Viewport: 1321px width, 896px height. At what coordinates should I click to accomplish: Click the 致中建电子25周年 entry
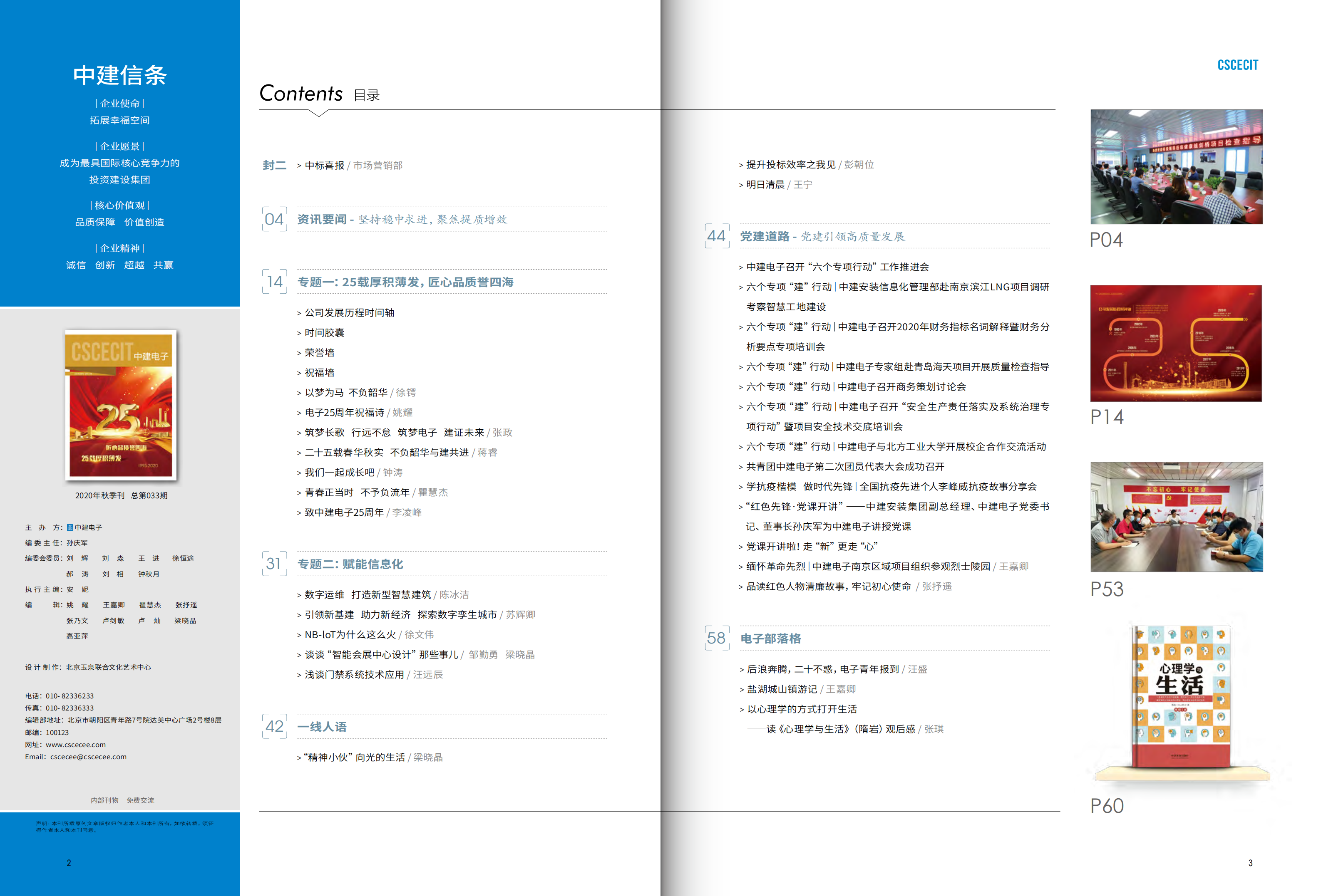[x=359, y=512]
